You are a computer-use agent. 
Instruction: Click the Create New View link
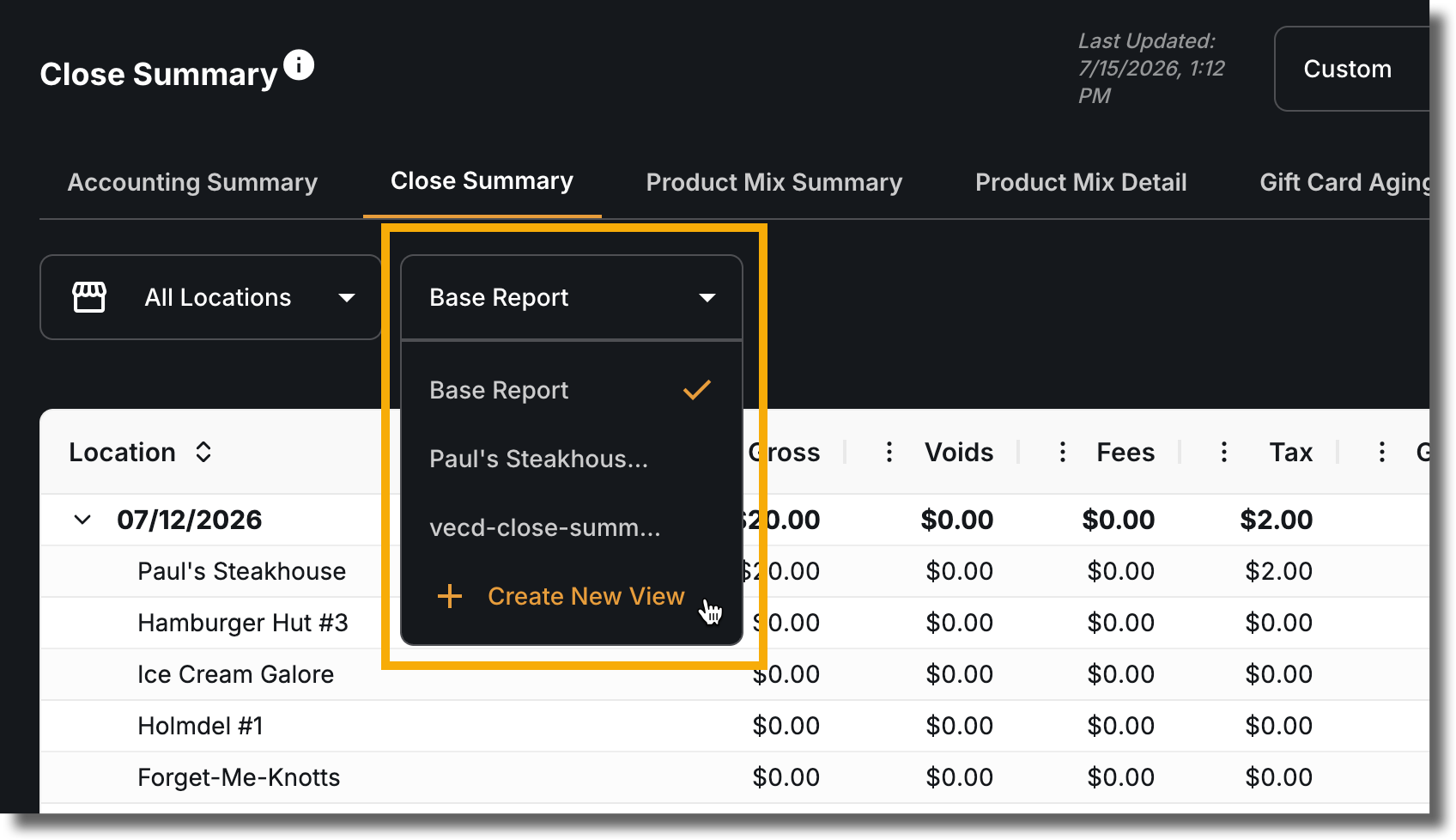click(x=586, y=596)
